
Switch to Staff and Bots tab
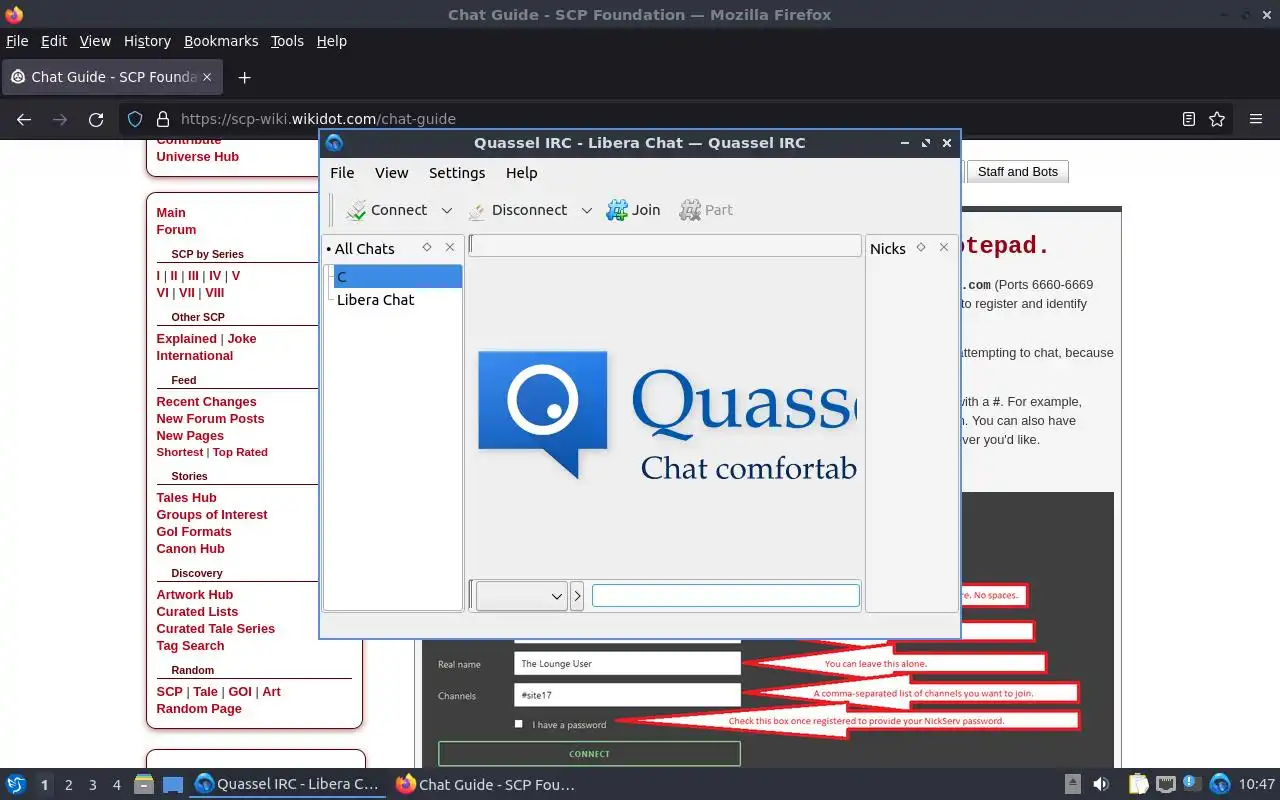[x=1017, y=172]
